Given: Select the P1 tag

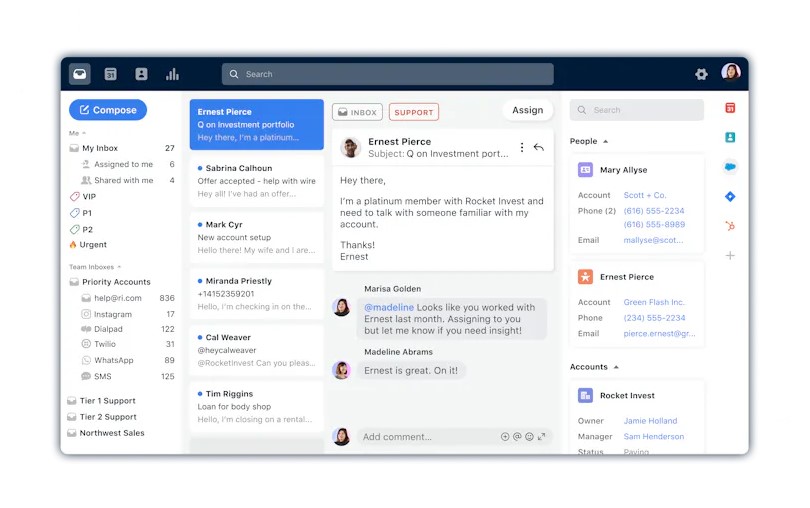Looking at the screenshot, I should (81, 213).
